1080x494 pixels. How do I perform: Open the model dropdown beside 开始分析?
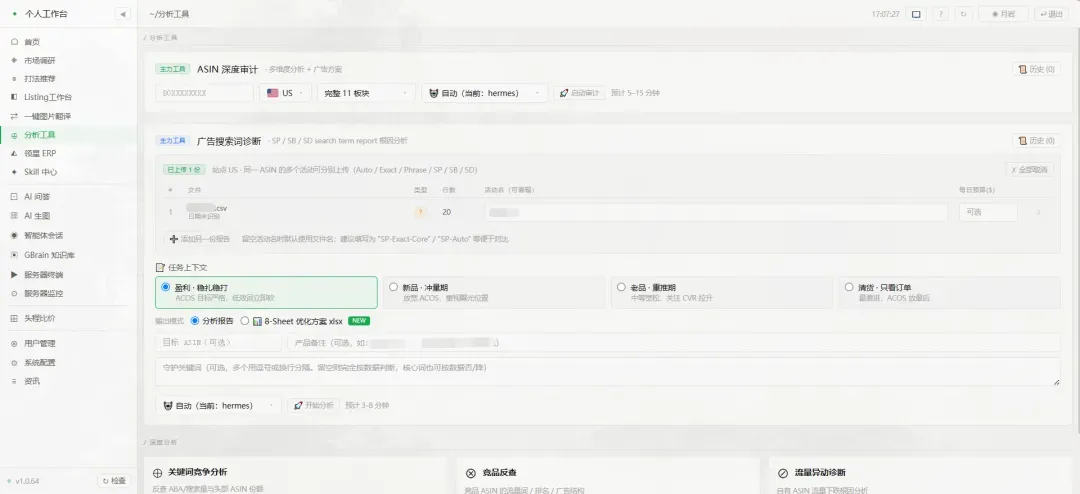pyautogui.click(x=218, y=406)
